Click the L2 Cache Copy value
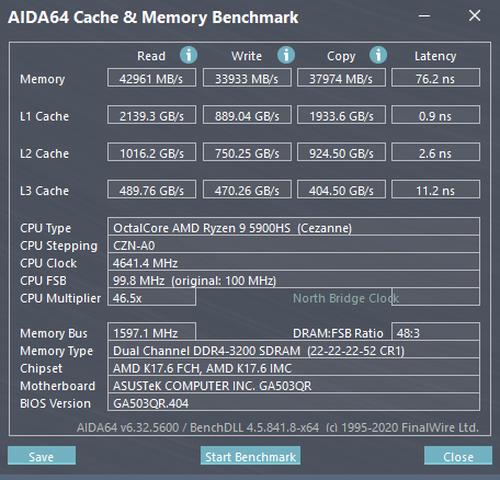The height and width of the screenshot is (480, 500). (341, 152)
